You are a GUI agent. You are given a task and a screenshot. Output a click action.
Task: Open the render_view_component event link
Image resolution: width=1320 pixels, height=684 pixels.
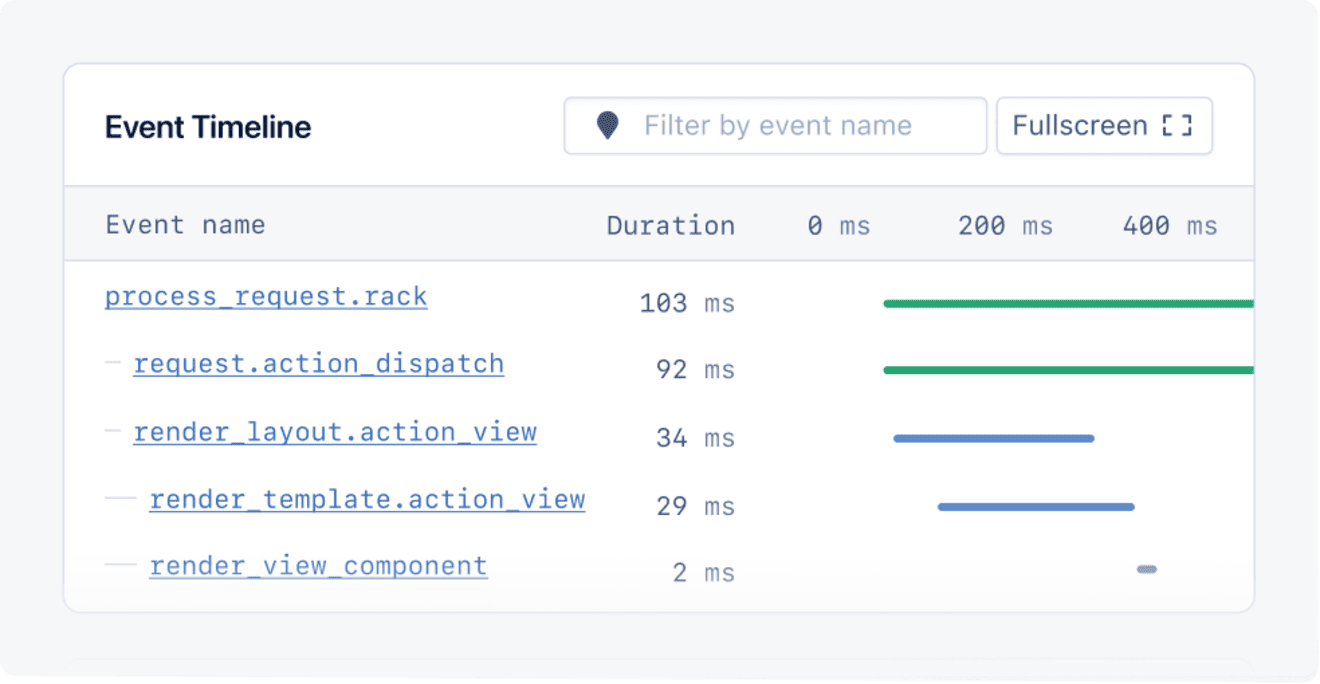pyautogui.click(x=318, y=566)
